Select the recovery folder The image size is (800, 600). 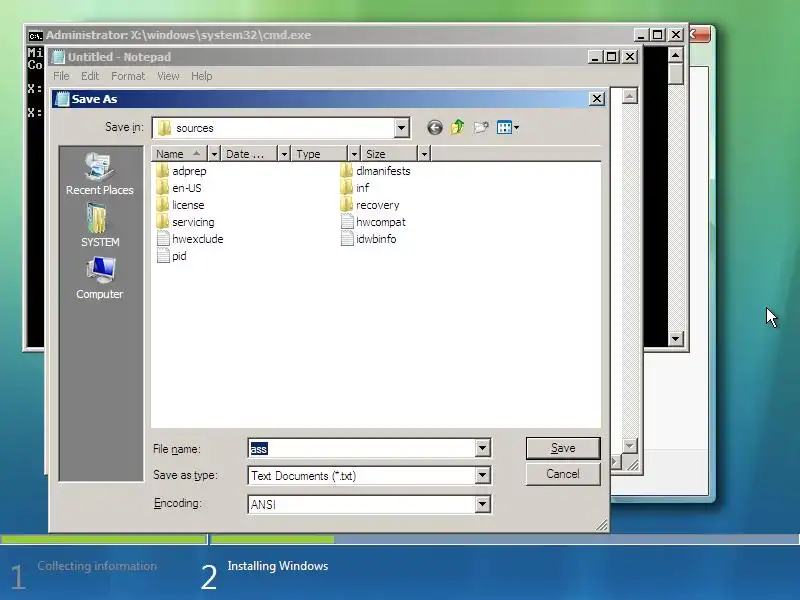[x=370, y=205]
